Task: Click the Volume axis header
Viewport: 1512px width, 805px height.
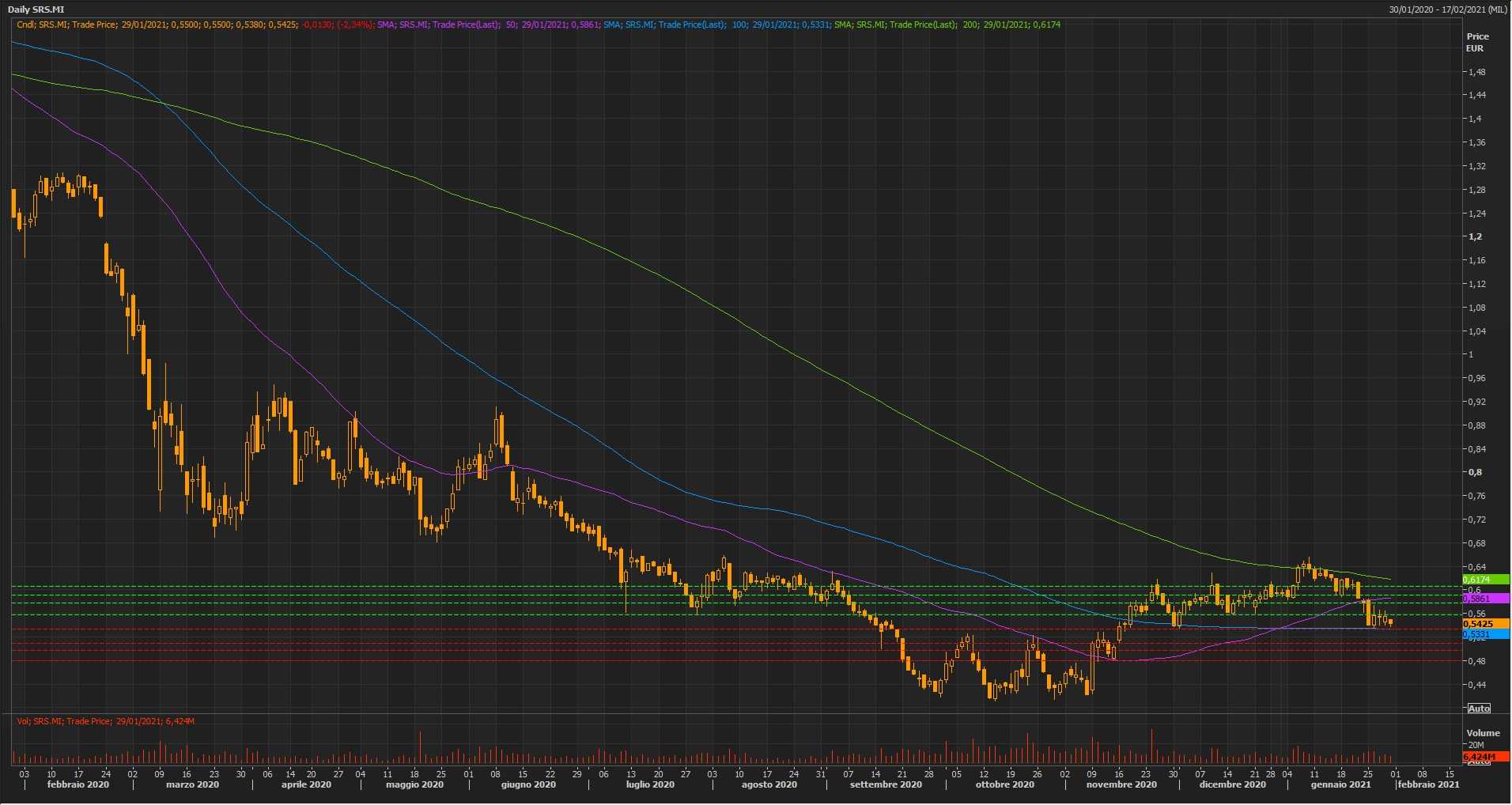Action: pos(1483,733)
